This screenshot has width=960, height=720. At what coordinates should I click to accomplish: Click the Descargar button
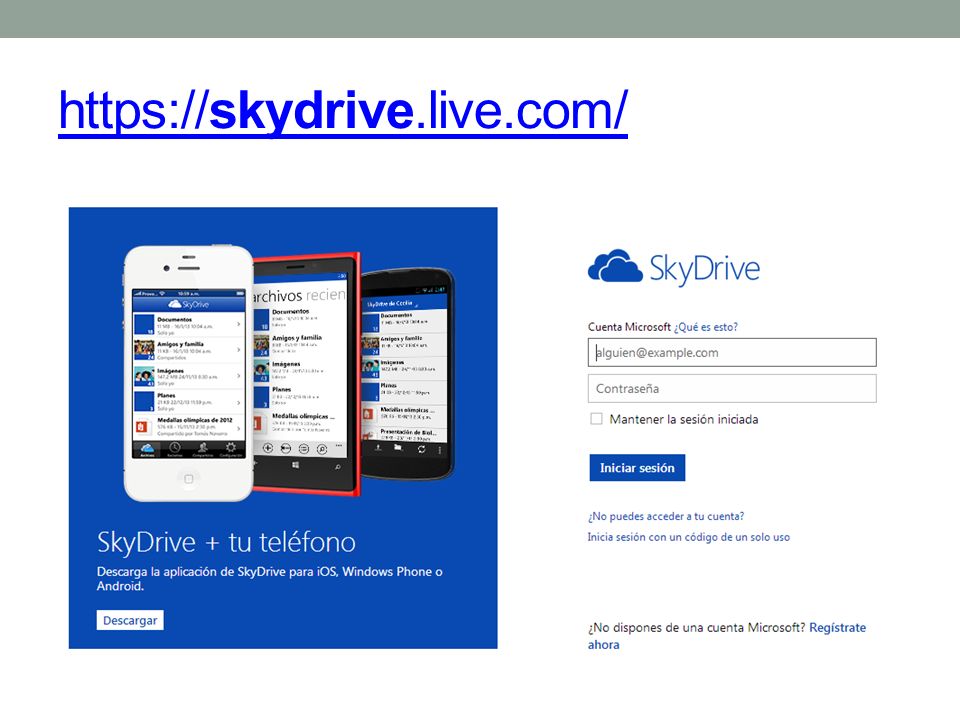(130, 620)
